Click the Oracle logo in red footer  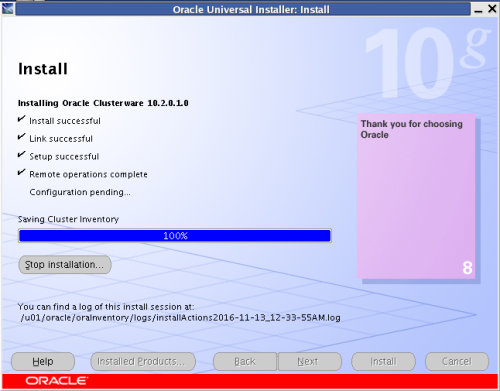coord(57,381)
